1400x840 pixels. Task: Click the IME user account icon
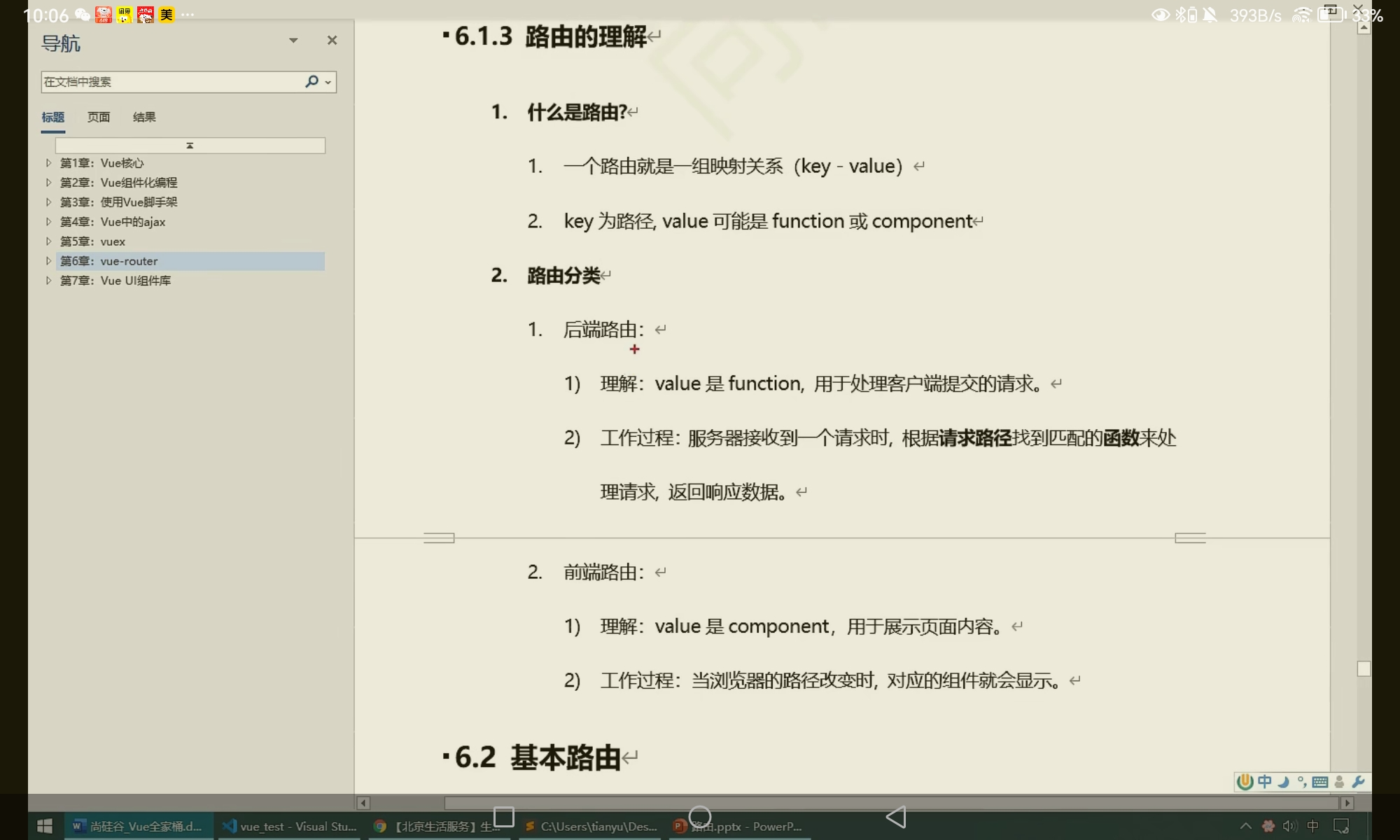coord(1339,782)
